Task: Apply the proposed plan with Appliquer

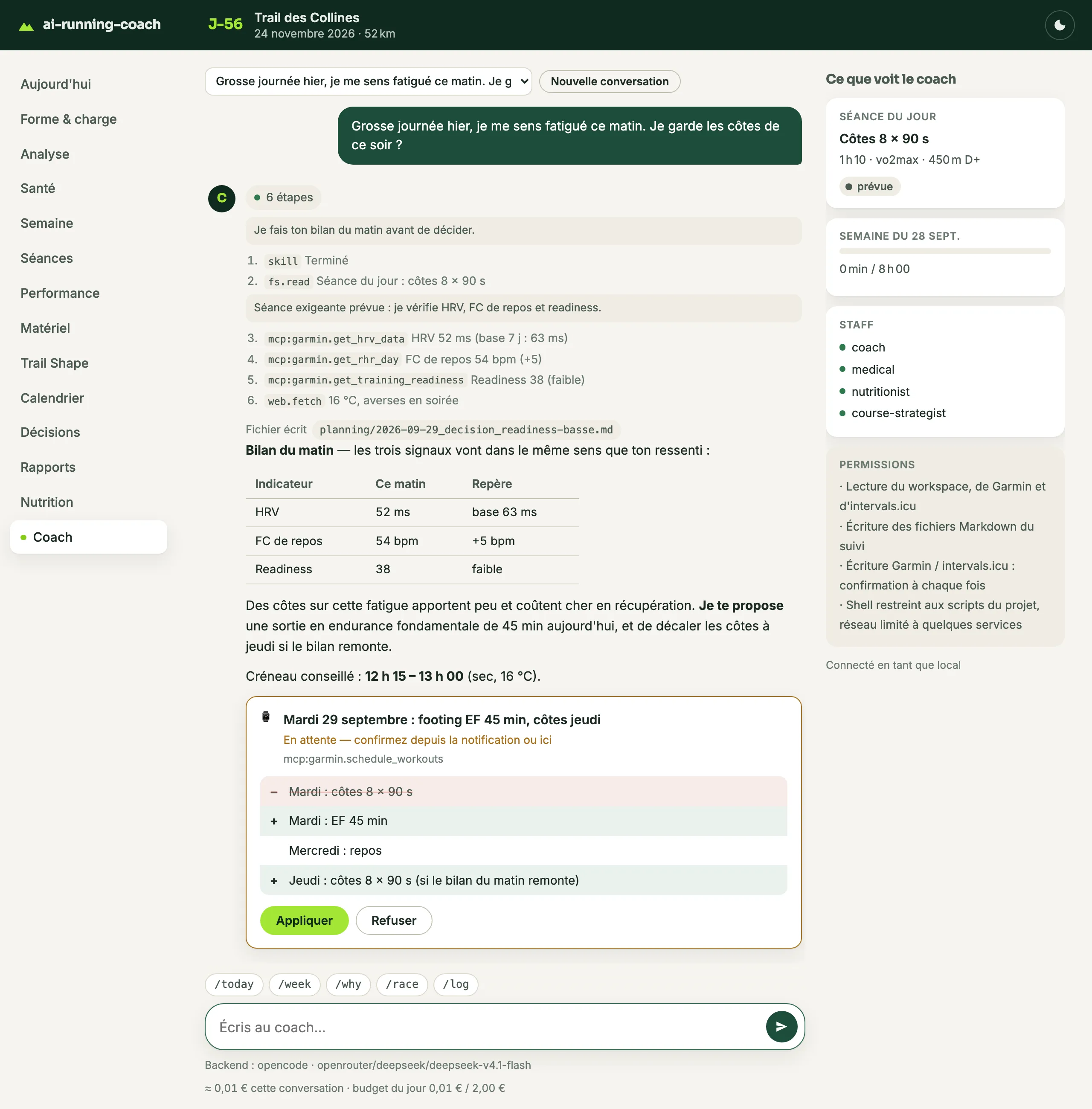Action: point(304,920)
